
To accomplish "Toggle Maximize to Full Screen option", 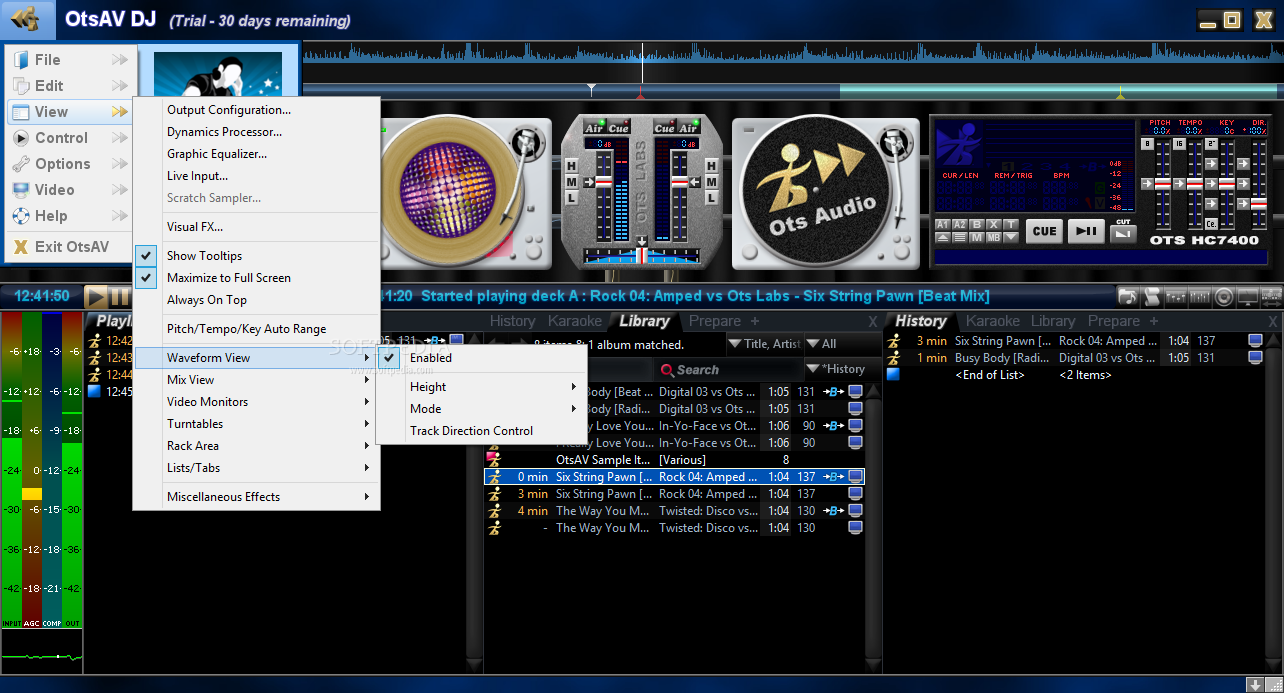I will (x=228, y=278).
